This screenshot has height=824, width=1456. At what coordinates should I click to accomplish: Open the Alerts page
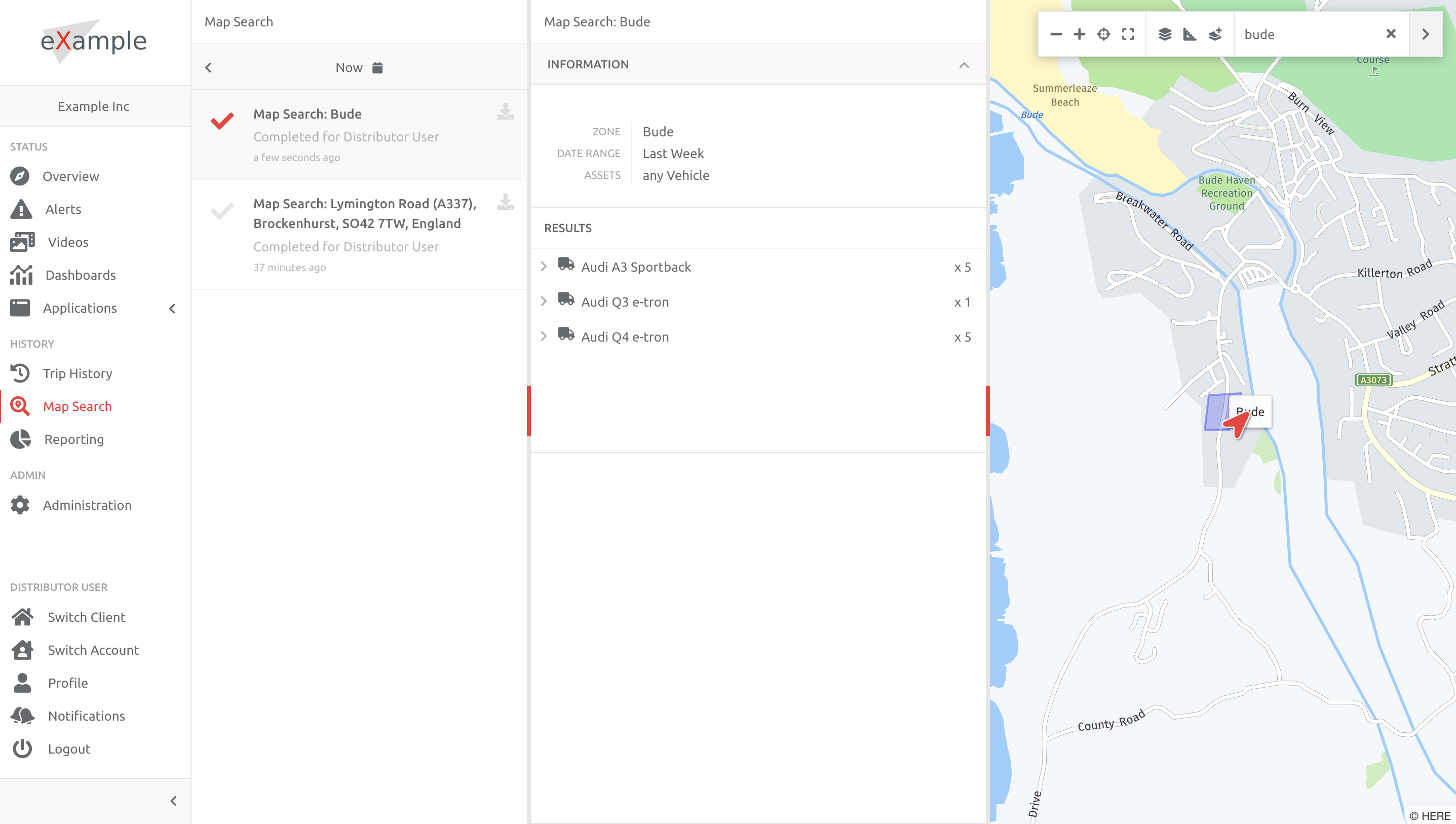pos(63,209)
